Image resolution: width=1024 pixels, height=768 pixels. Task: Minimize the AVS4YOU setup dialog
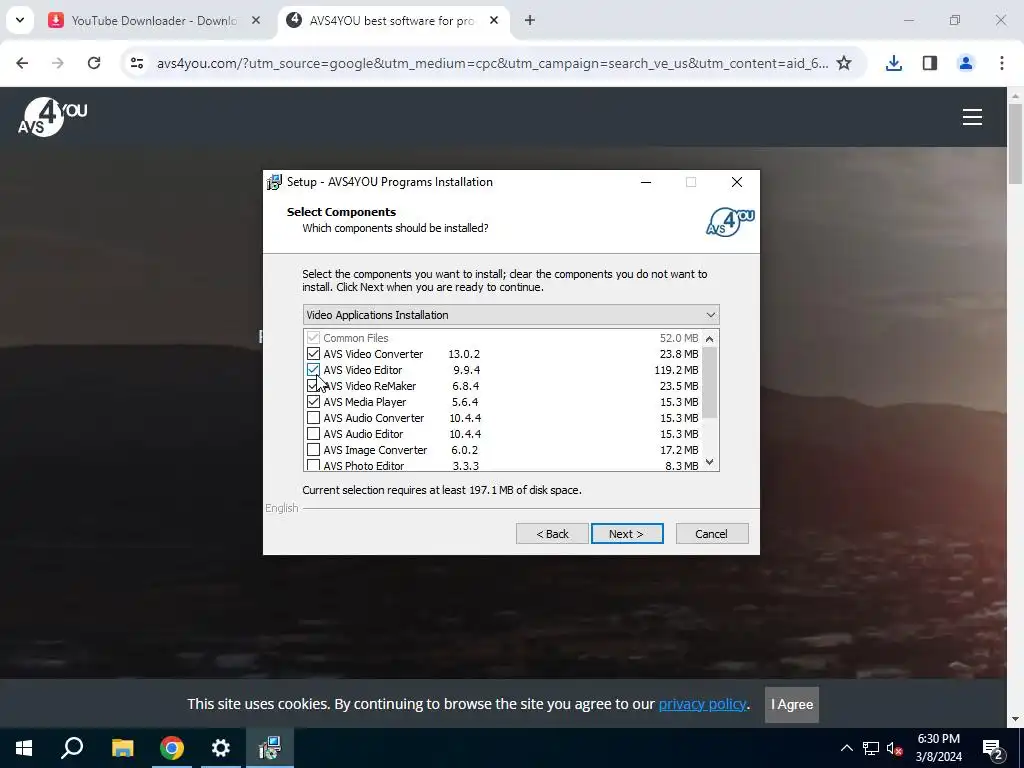[x=646, y=182]
